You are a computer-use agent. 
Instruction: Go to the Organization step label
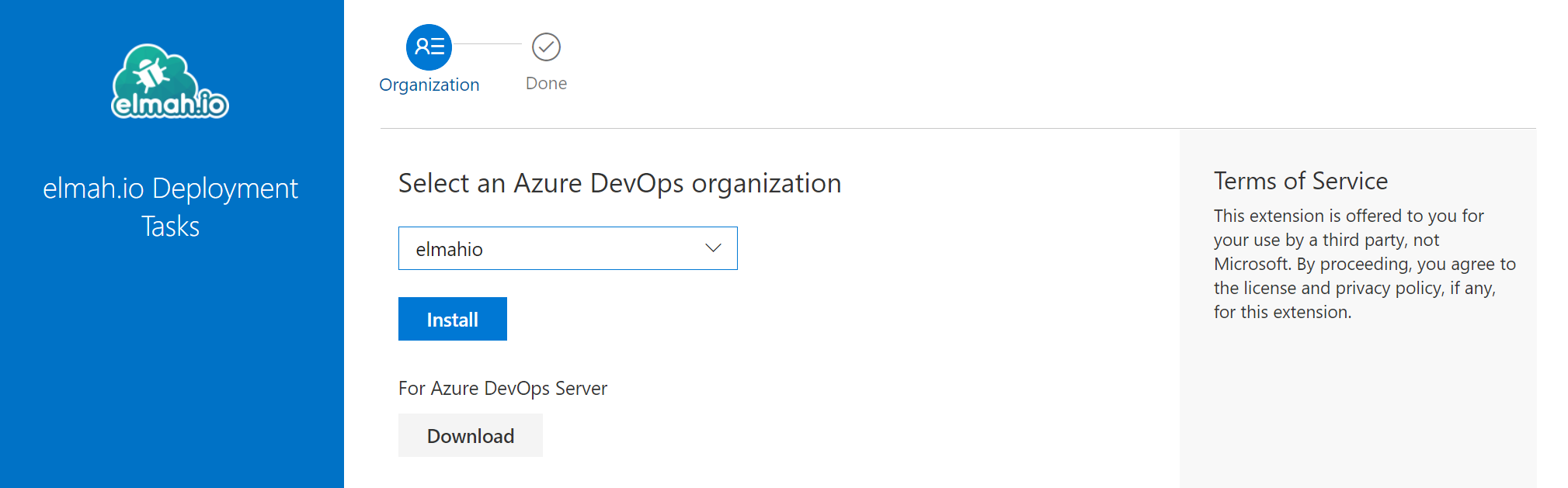pos(429,85)
